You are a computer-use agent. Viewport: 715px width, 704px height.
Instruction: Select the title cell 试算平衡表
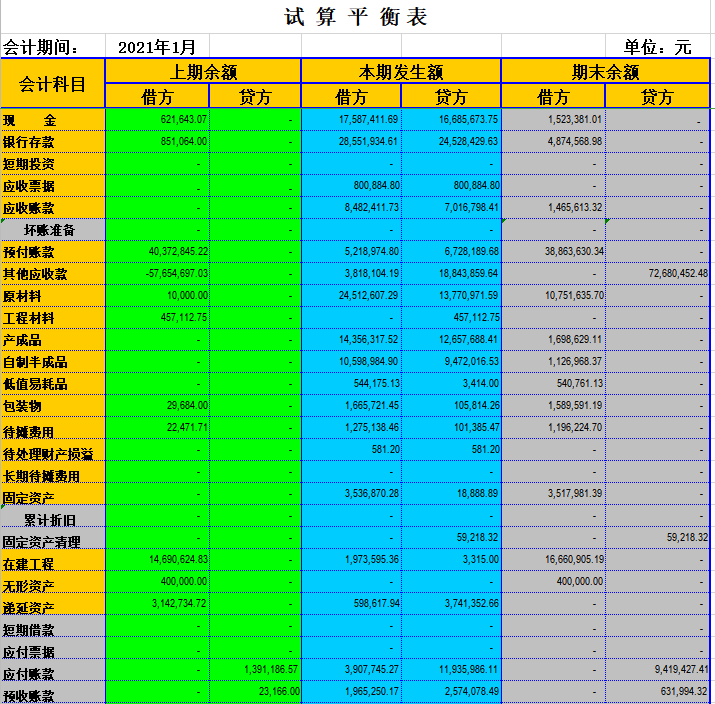click(x=355, y=17)
